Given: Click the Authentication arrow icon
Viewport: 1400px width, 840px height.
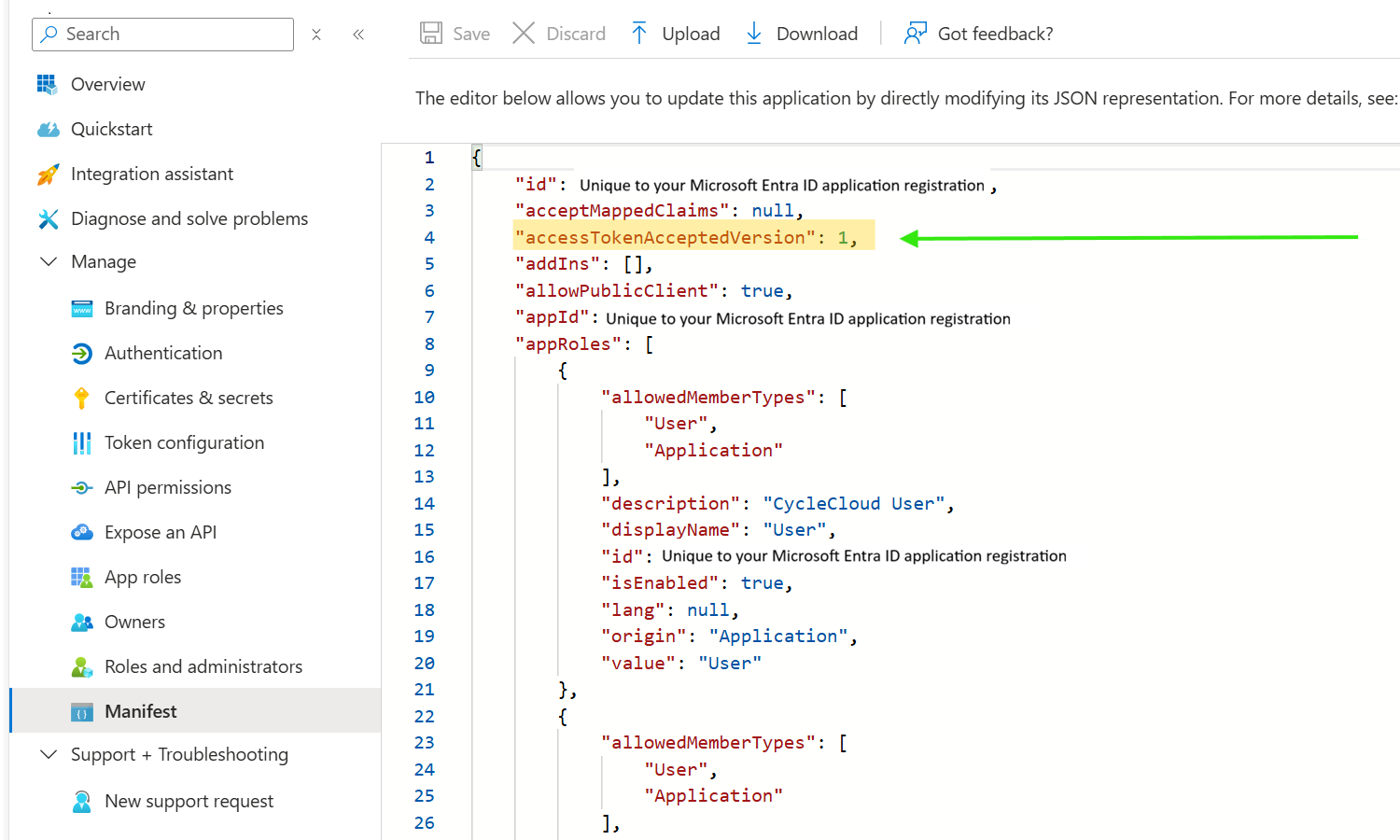Looking at the screenshot, I should pyautogui.click(x=82, y=353).
